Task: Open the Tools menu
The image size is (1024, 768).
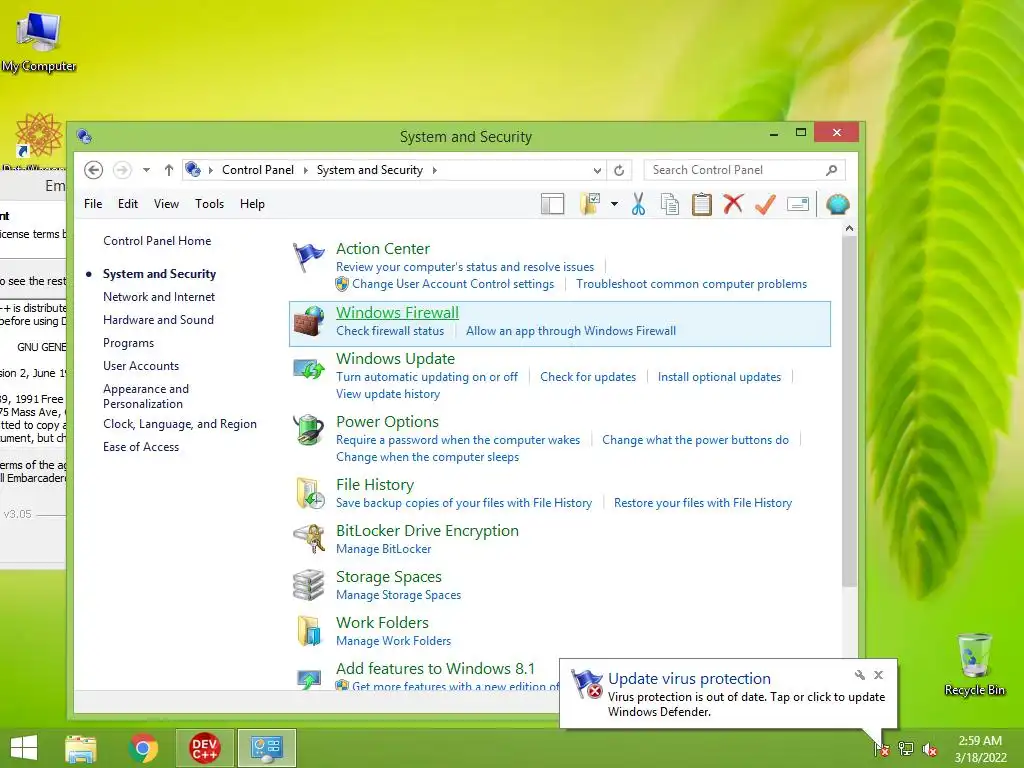Action: [209, 204]
